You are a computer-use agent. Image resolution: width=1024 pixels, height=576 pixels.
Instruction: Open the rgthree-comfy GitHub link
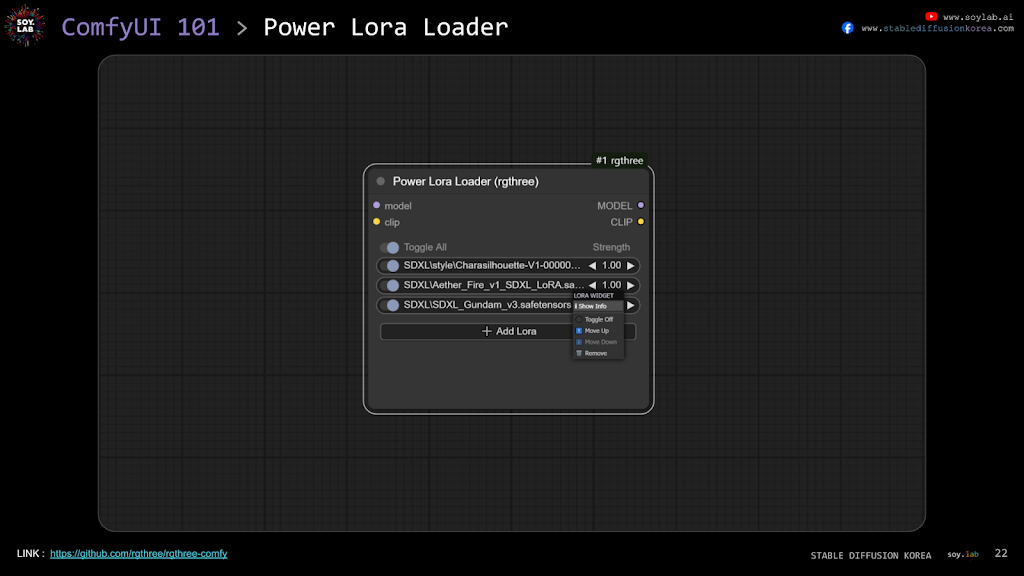pos(139,554)
